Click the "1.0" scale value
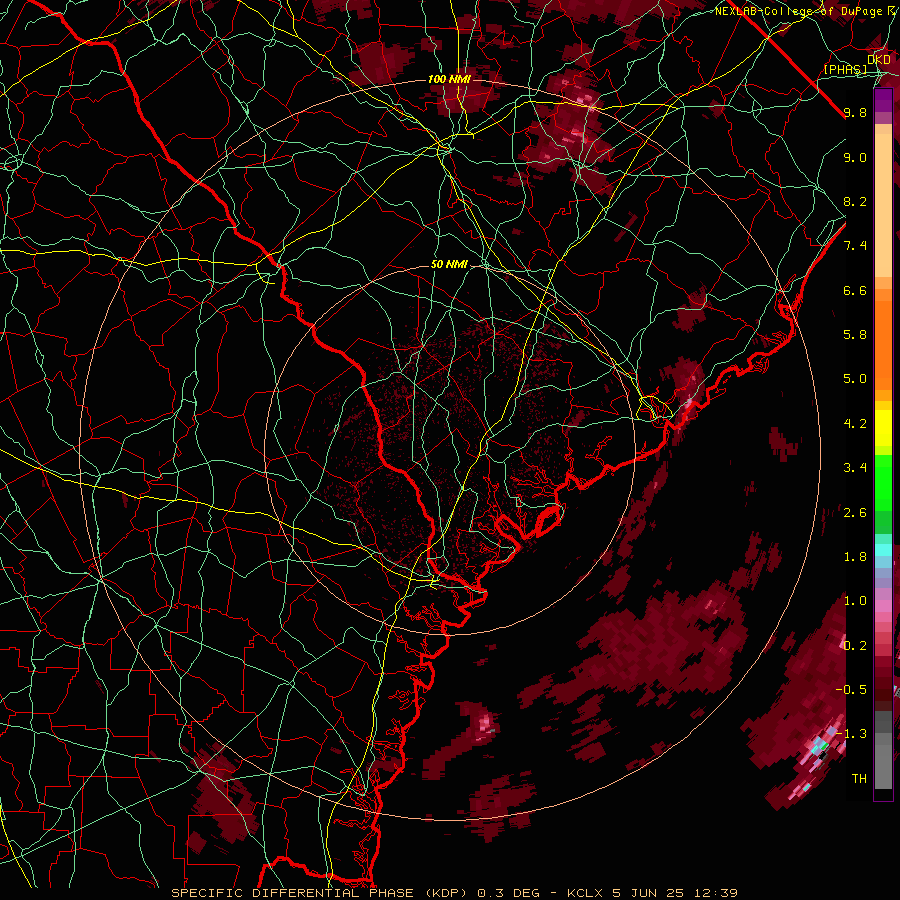This screenshot has height=900, width=900. [x=855, y=601]
